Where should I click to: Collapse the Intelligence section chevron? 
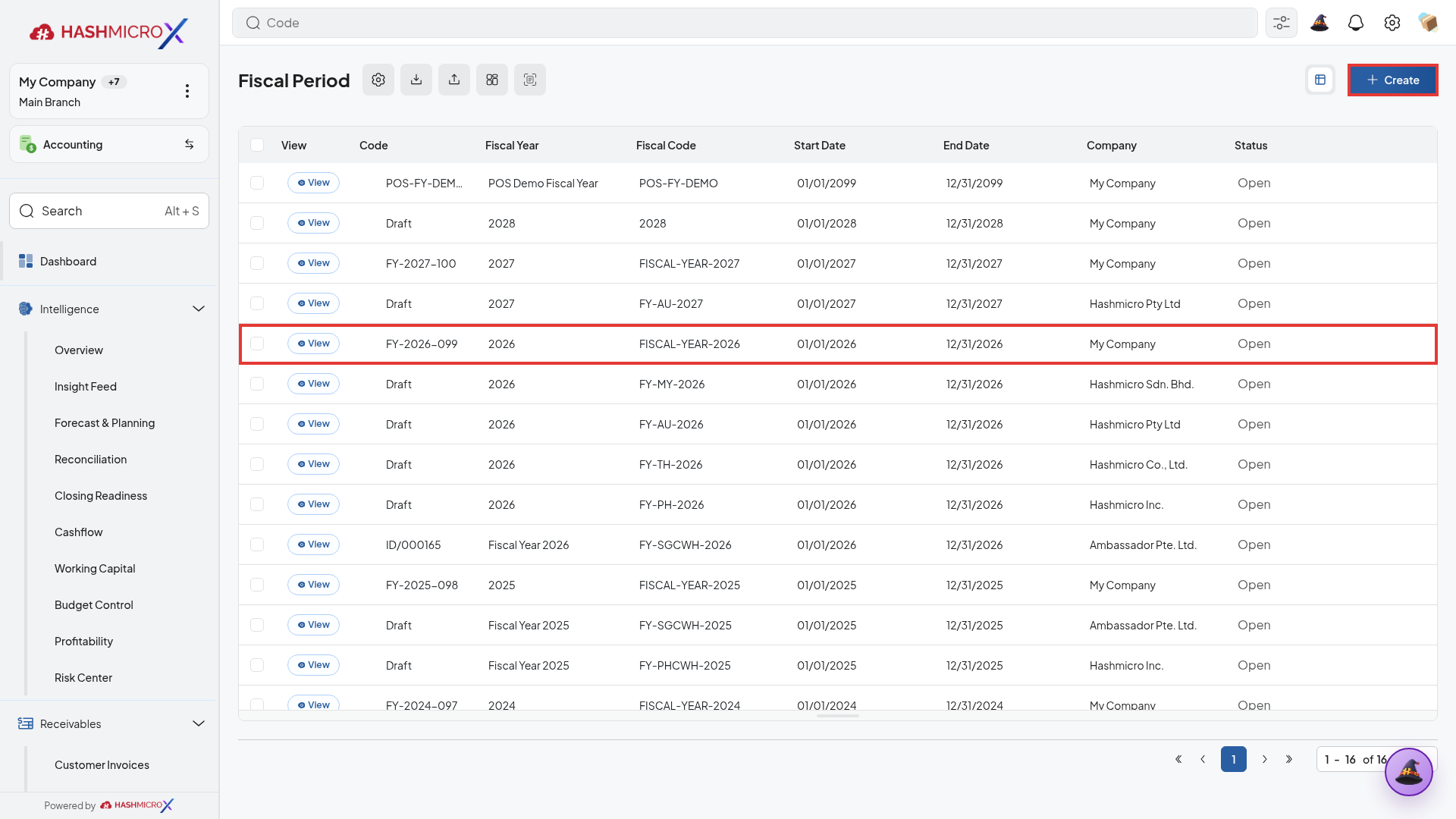click(x=199, y=309)
